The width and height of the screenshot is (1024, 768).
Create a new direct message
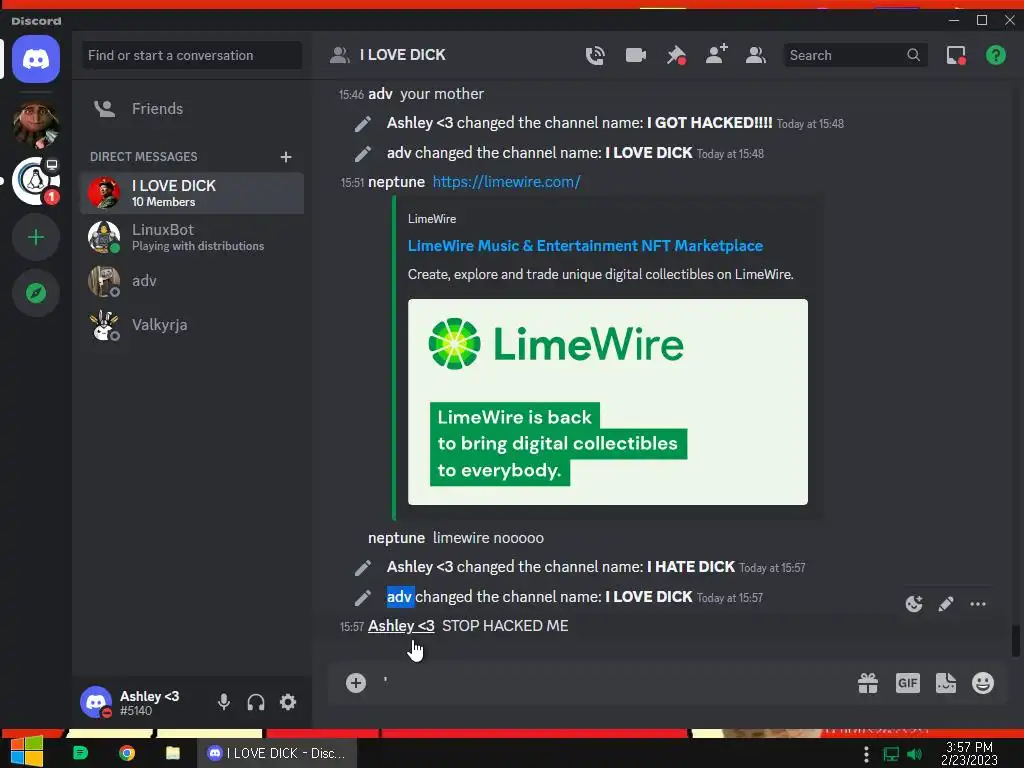pyautogui.click(x=286, y=157)
